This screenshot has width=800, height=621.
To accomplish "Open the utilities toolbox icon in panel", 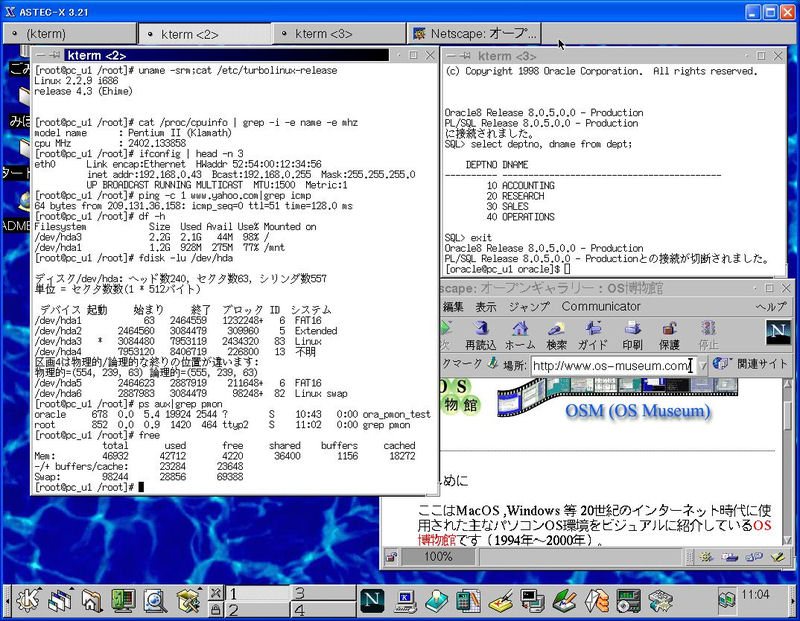I will (188, 601).
